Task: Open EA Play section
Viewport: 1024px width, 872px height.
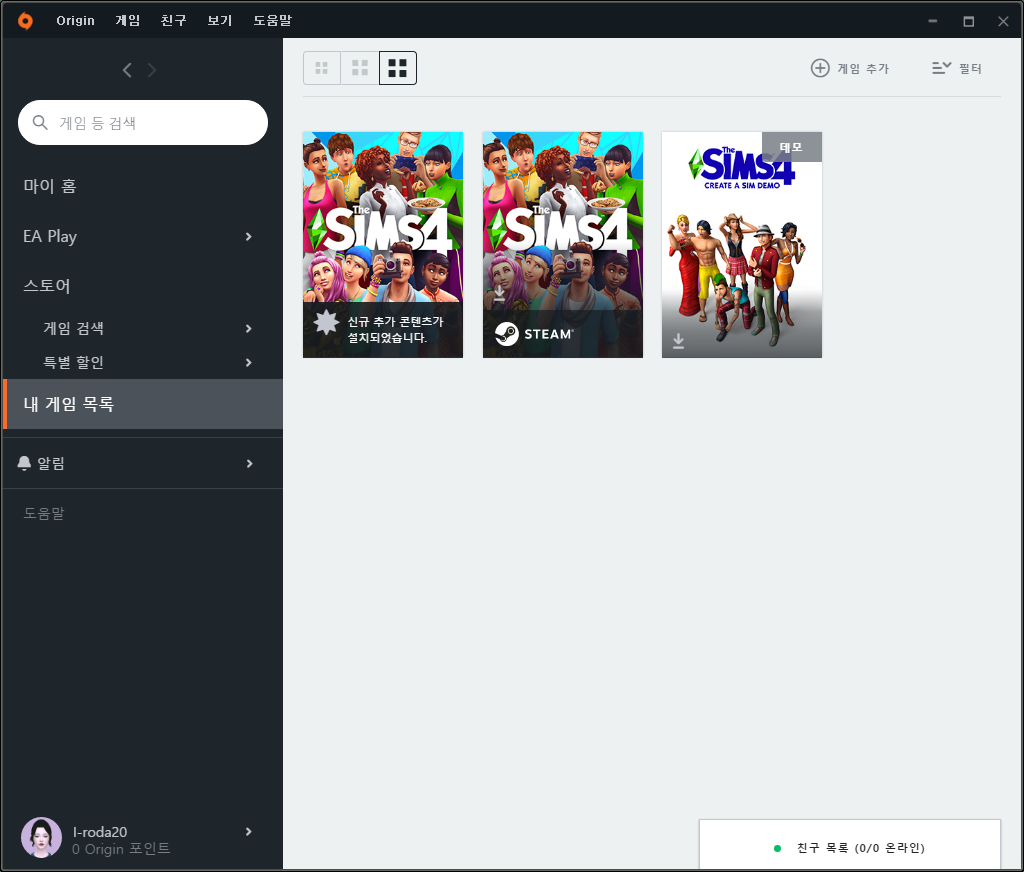Action: tap(50, 236)
